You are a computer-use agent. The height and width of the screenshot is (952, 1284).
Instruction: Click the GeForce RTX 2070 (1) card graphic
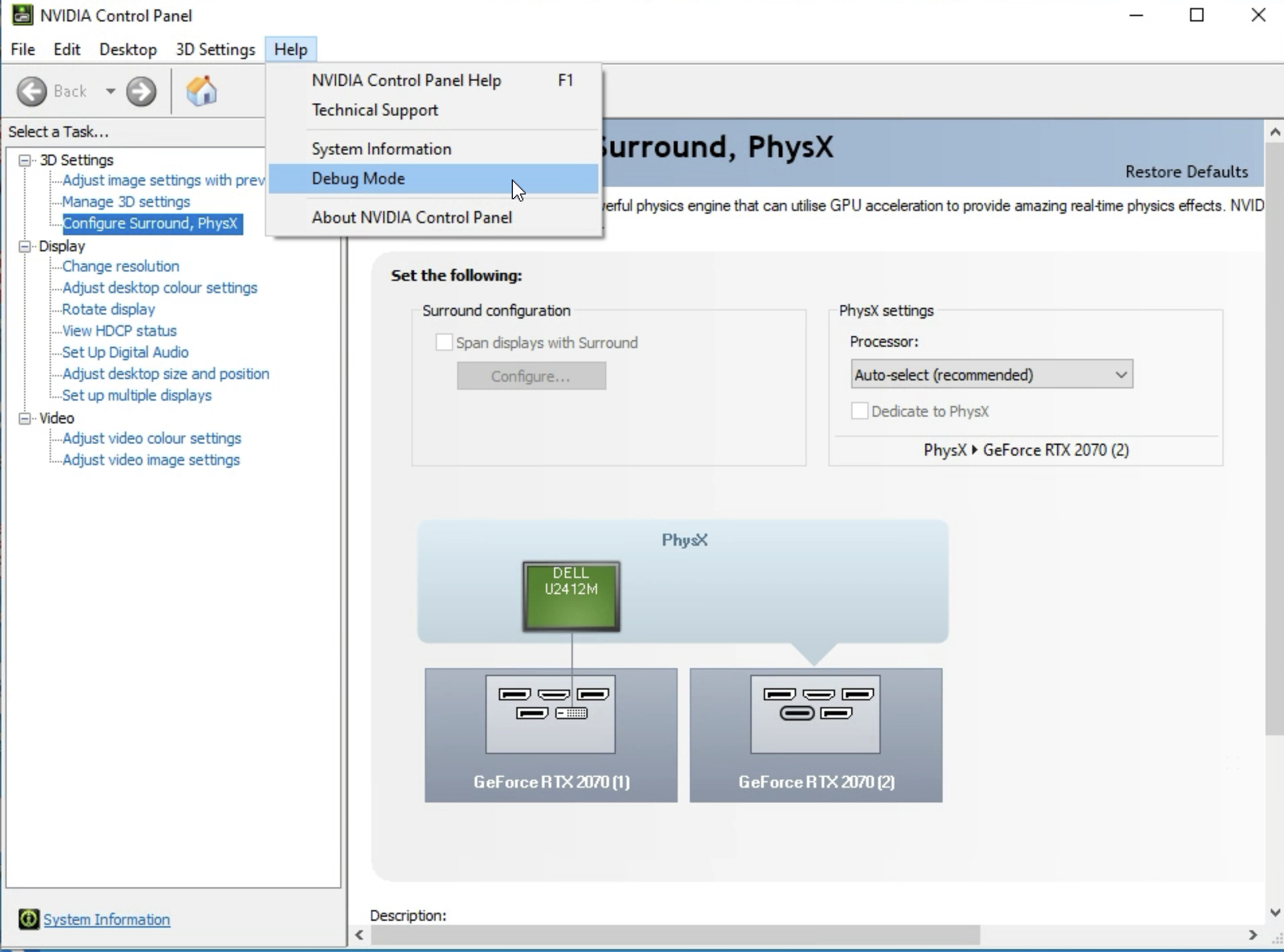point(551,734)
